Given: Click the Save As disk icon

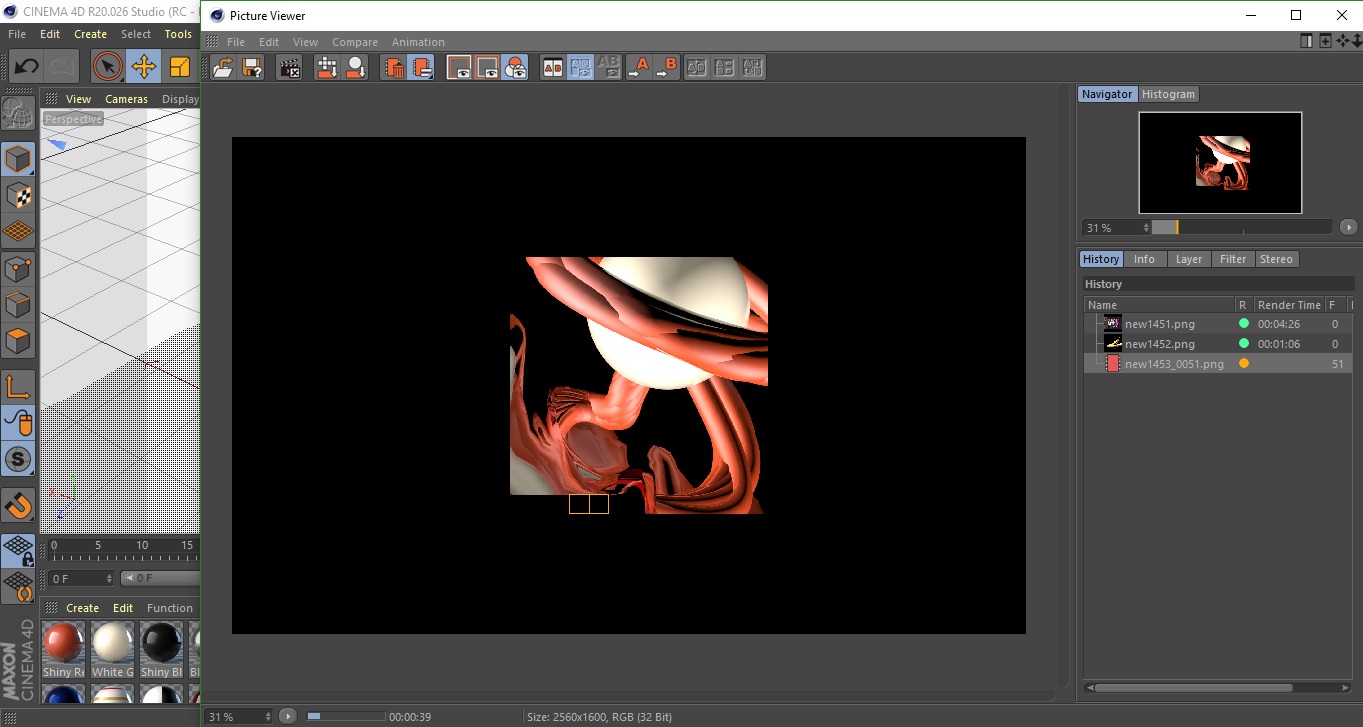Looking at the screenshot, I should pyautogui.click(x=252, y=68).
